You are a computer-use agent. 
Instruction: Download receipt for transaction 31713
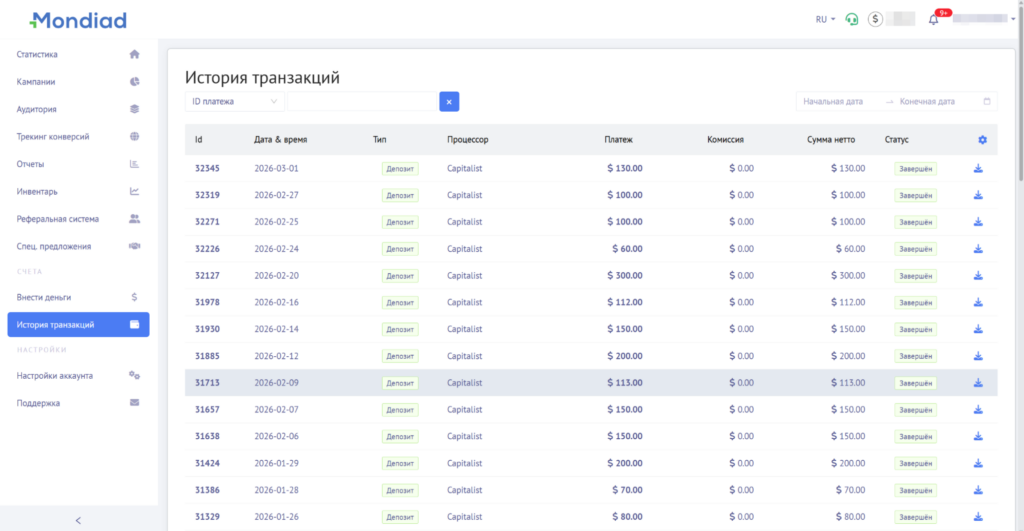click(x=978, y=383)
